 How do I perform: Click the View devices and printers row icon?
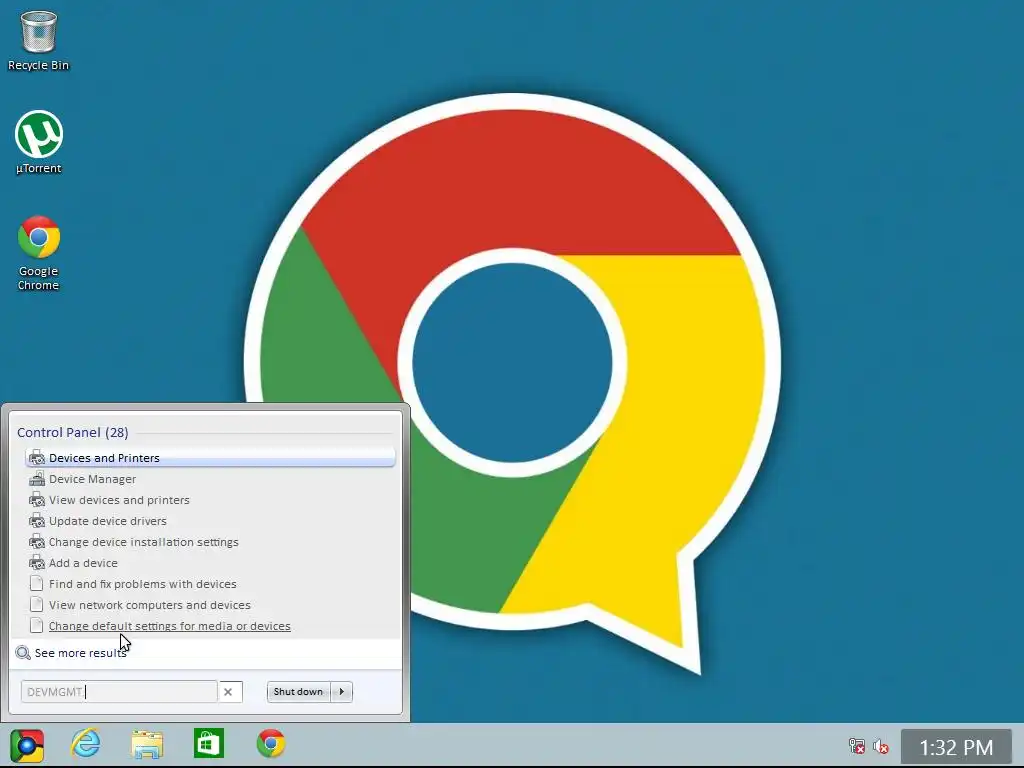pyautogui.click(x=37, y=500)
